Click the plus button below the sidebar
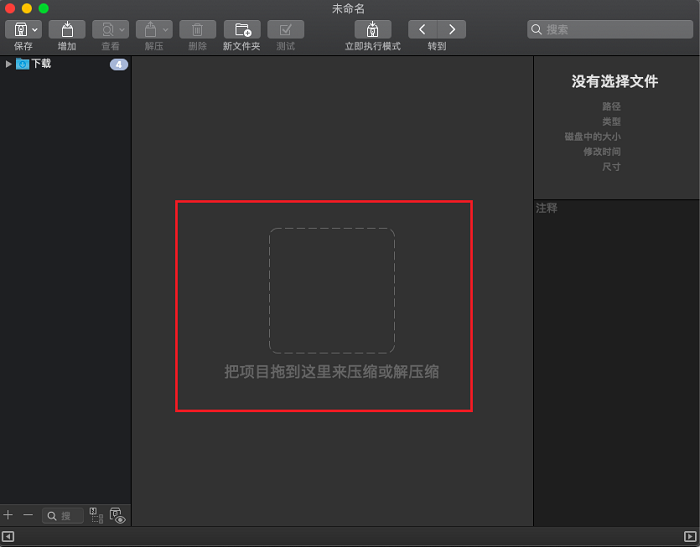This screenshot has width=700, height=547. pos(8,515)
